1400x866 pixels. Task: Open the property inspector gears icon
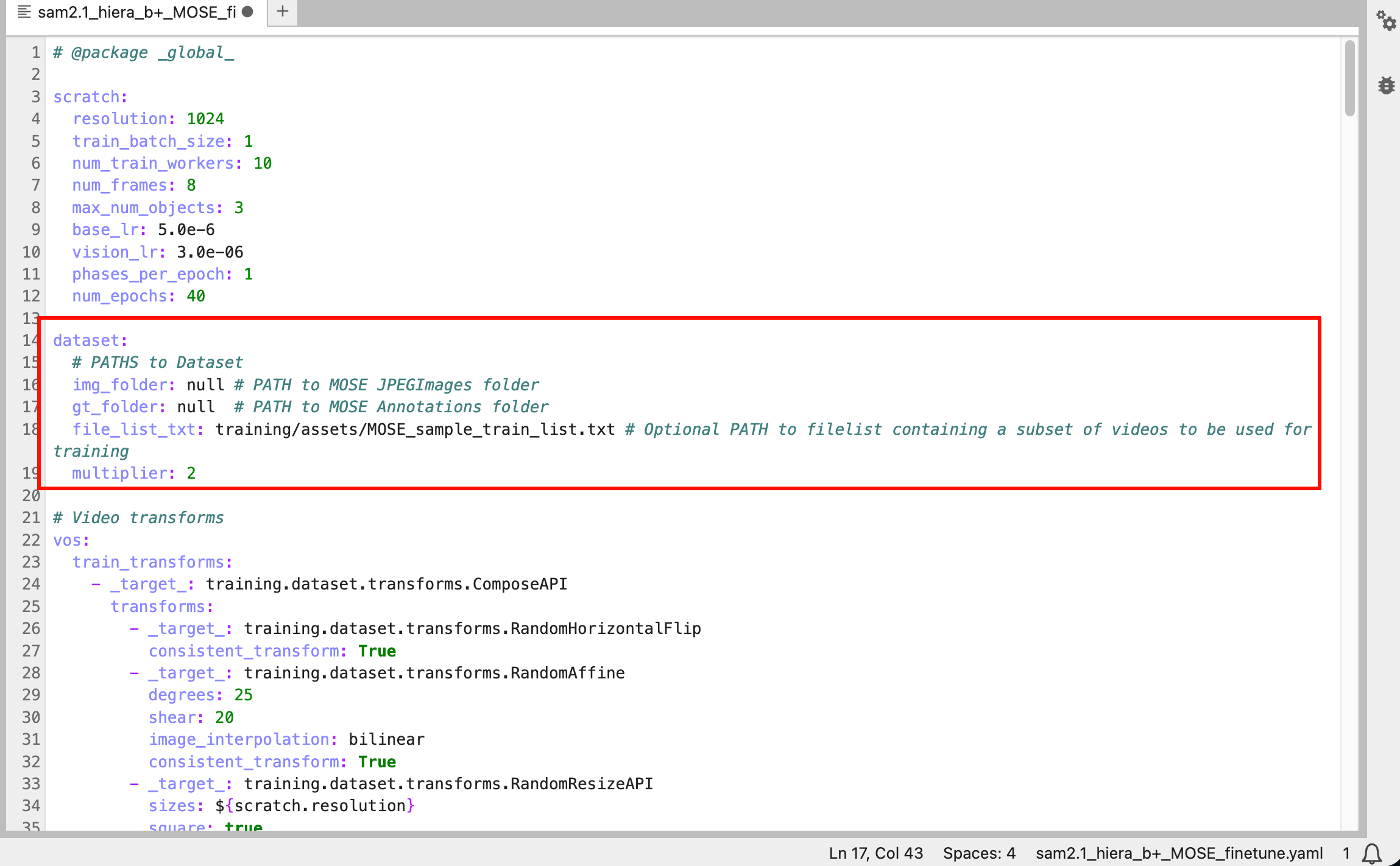click(x=1386, y=21)
